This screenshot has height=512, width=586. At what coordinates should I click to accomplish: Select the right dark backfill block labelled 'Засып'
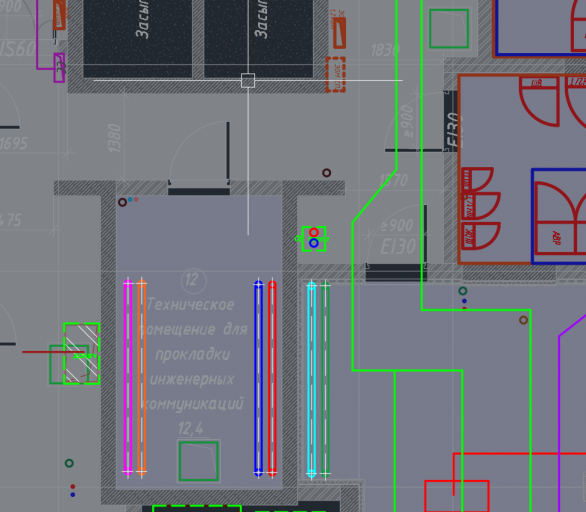point(259,38)
